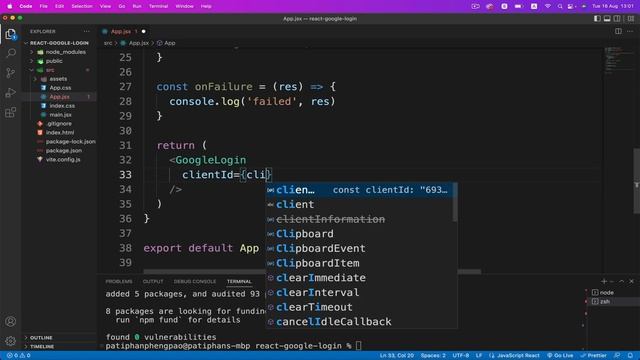The height and width of the screenshot is (360, 640).
Task: Open .gitignore file
Action: (59, 124)
